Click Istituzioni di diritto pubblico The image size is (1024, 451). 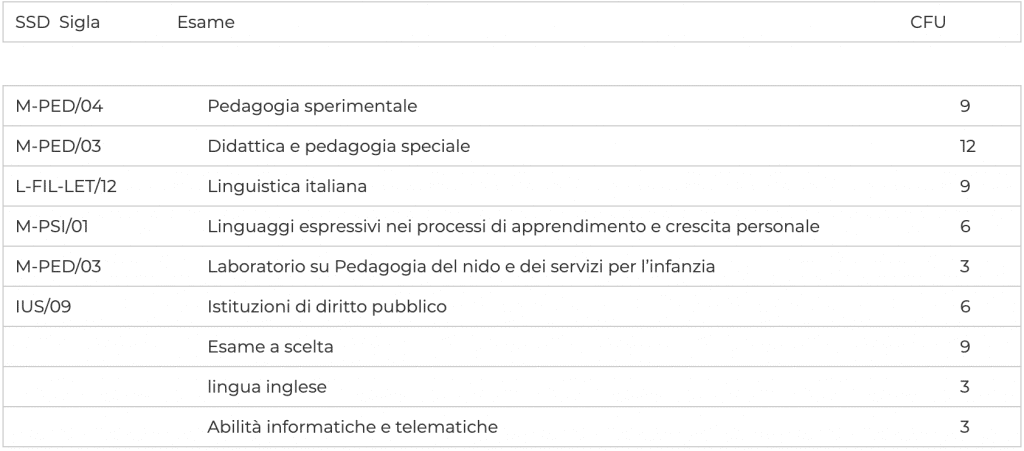pyautogui.click(x=326, y=306)
